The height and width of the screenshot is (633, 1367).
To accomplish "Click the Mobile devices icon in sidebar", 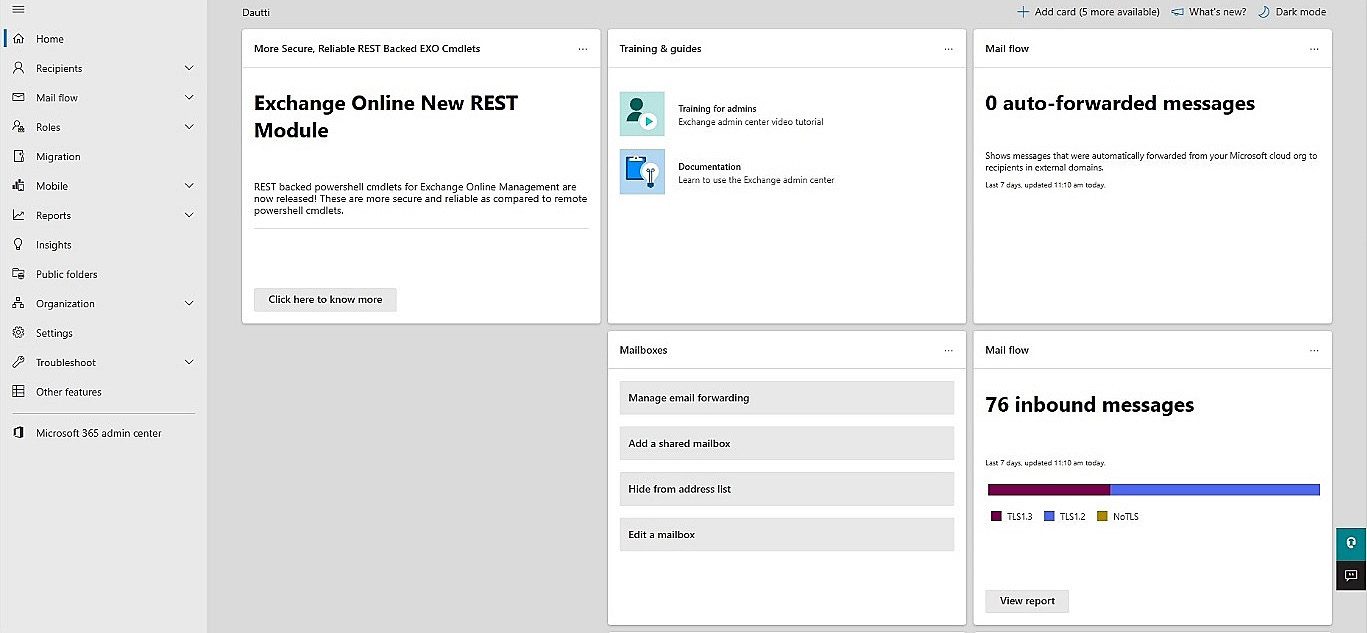I will point(18,186).
